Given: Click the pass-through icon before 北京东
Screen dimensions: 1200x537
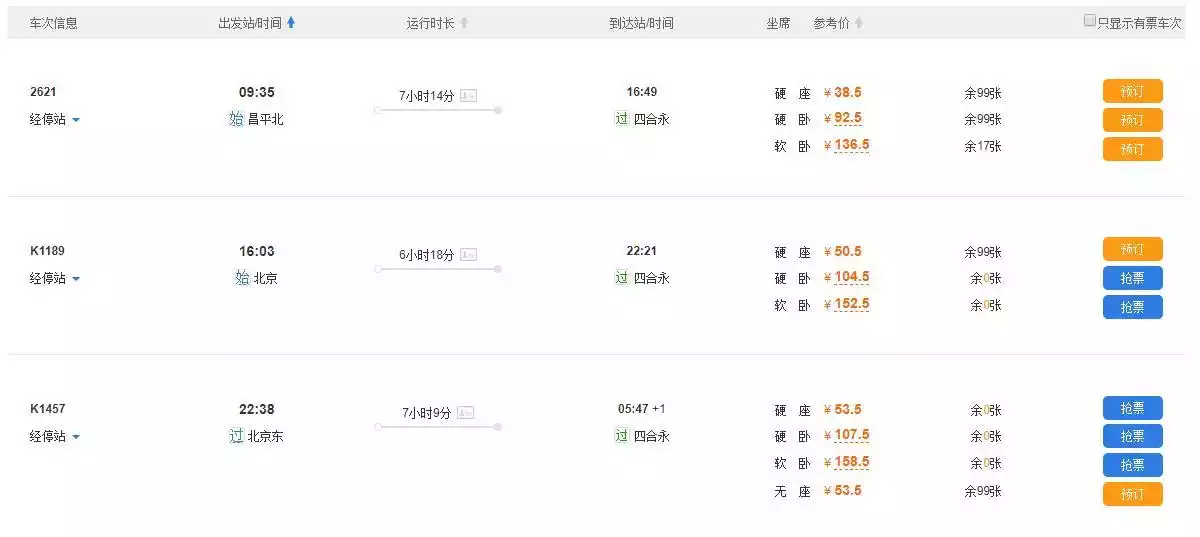Looking at the screenshot, I should (236, 436).
